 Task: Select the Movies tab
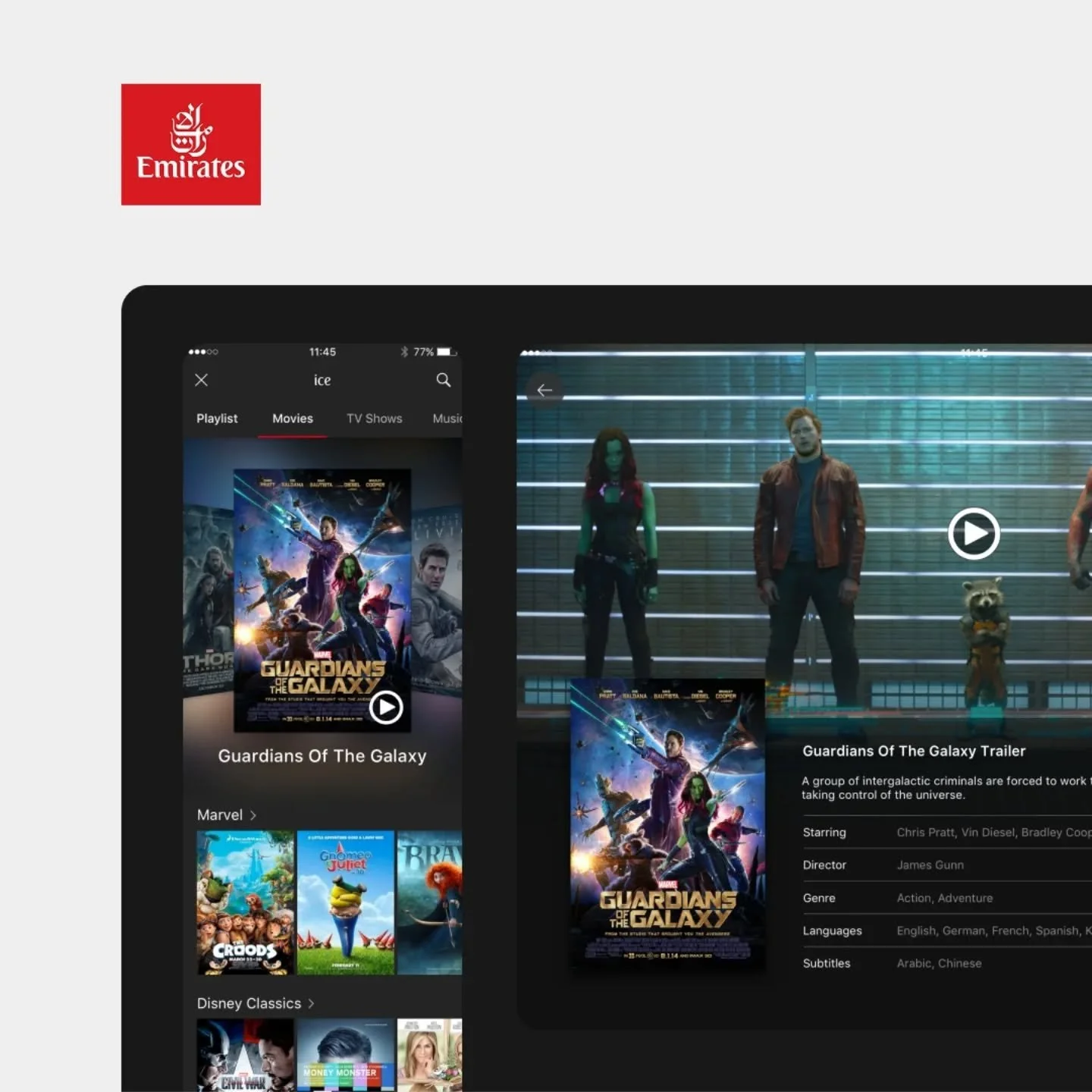pos(293,419)
